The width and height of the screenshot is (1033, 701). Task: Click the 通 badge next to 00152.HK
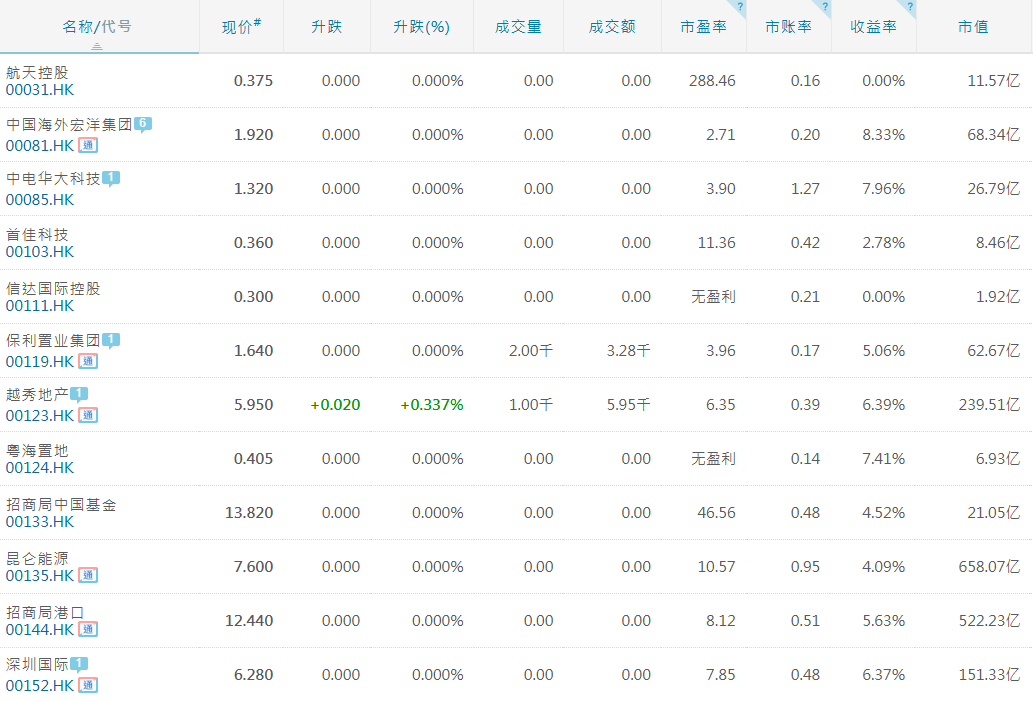click(88, 685)
